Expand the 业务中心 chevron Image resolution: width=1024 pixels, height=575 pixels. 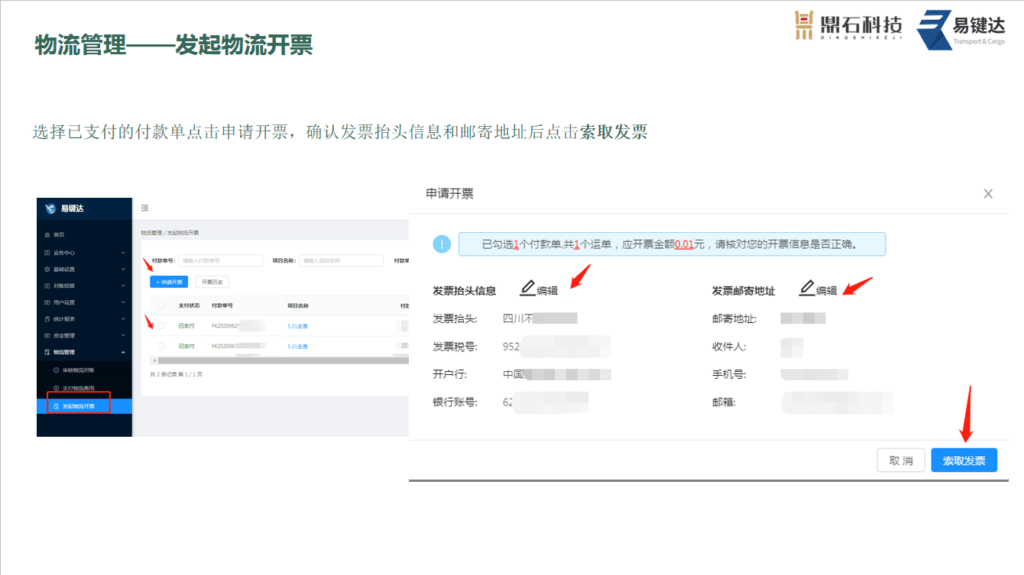pyautogui.click(x=123, y=252)
